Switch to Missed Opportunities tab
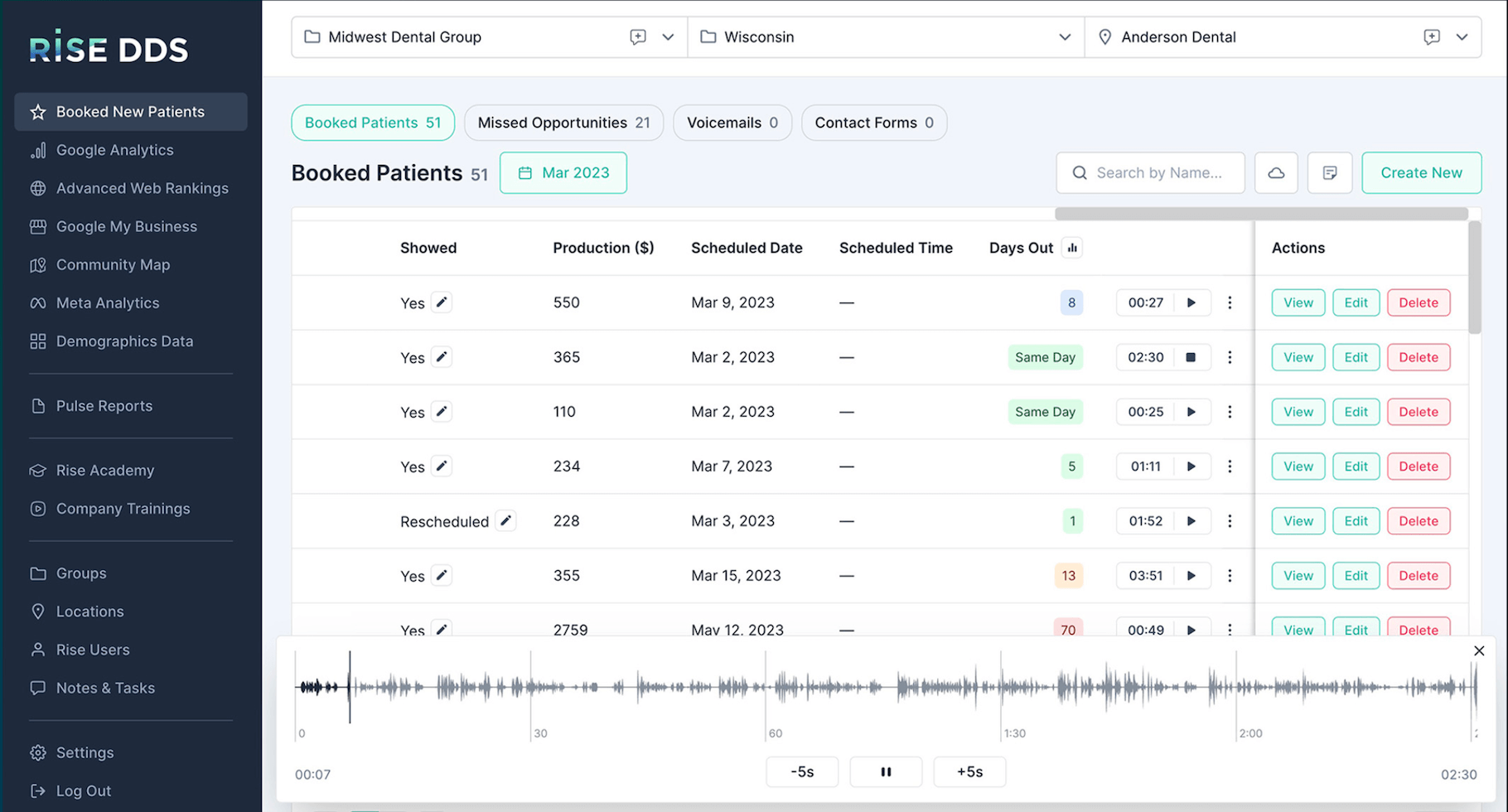Screen dimensions: 1508x812 [x=563, y=123]
